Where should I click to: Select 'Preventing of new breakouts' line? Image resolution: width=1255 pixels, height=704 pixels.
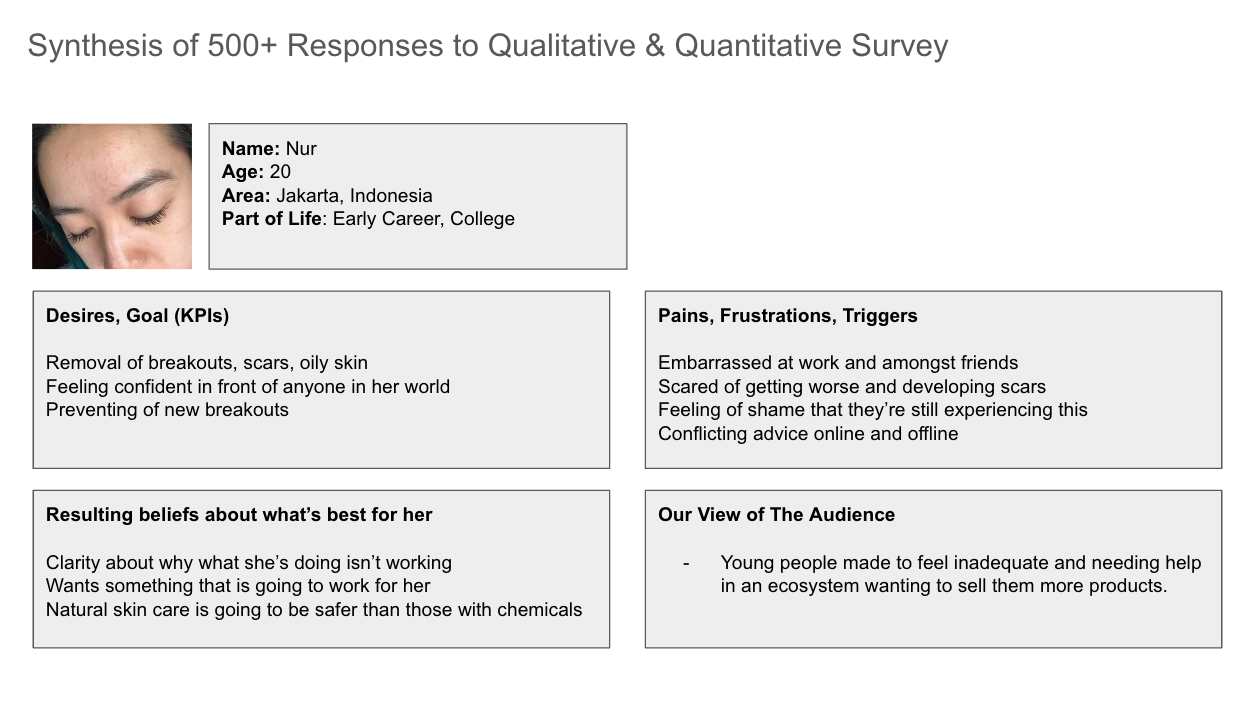[167, 410]
